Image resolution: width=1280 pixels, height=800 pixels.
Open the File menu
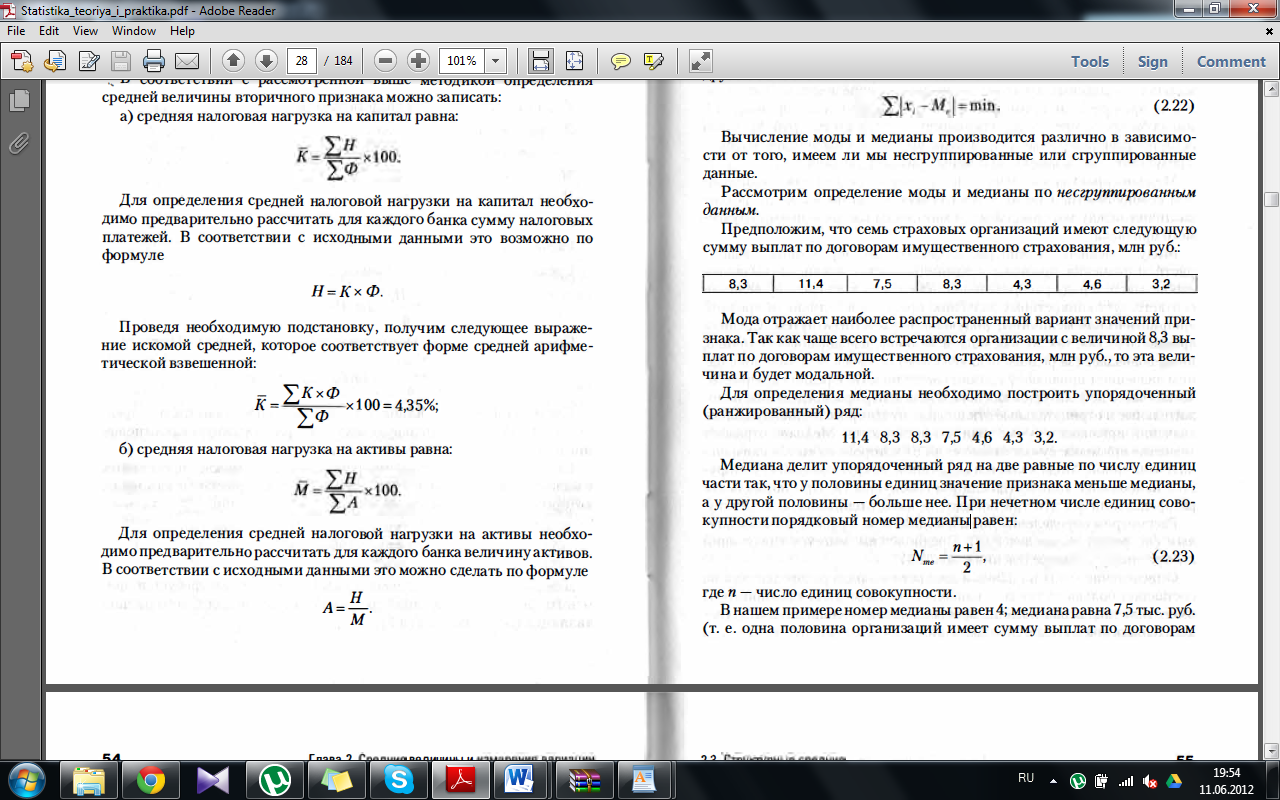point(17,31)
